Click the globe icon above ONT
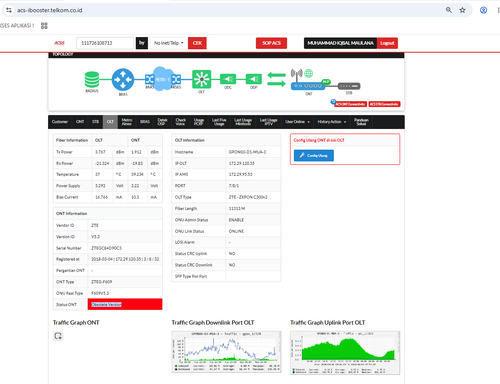Screen dimensions: 500x384 tap(309, 73)
